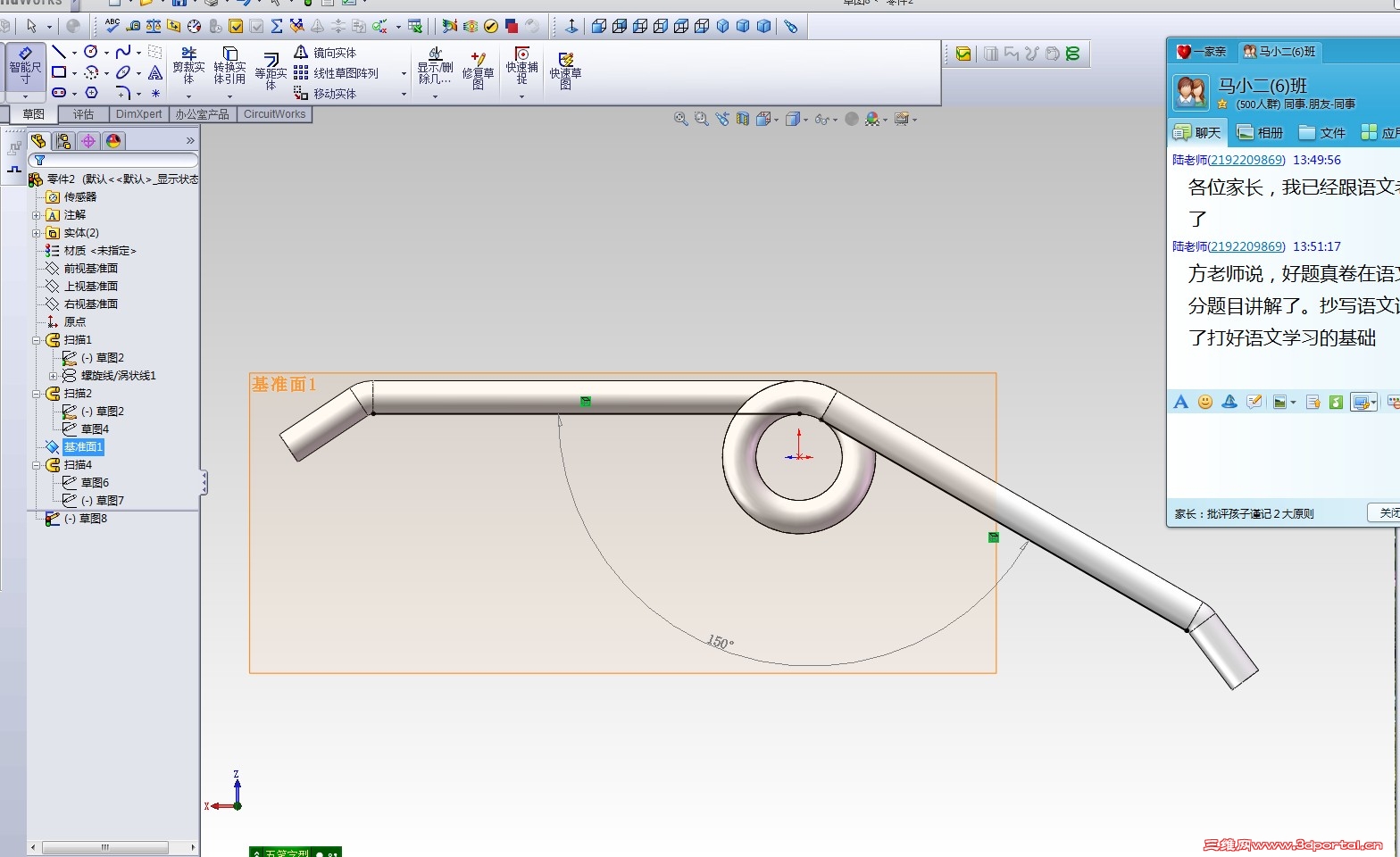Expand the feature tree panel chevron
The height and width of the screenshot is (857, 1400).
point(190,141)
